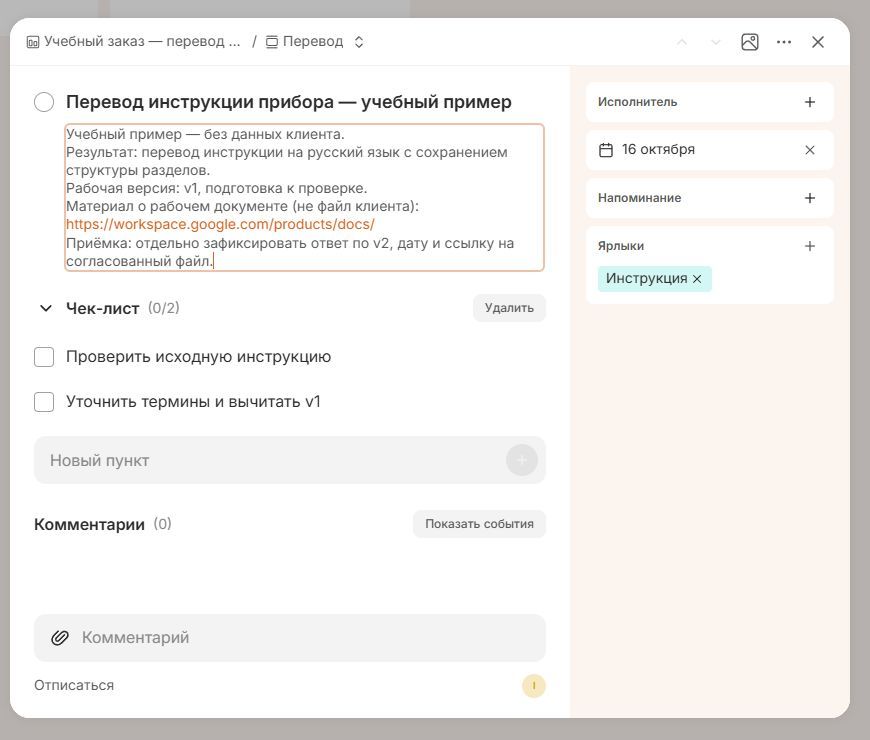This screenshot has width=870, height=740.
Task: Open the card cover image icon
Action: click(750, 42)
